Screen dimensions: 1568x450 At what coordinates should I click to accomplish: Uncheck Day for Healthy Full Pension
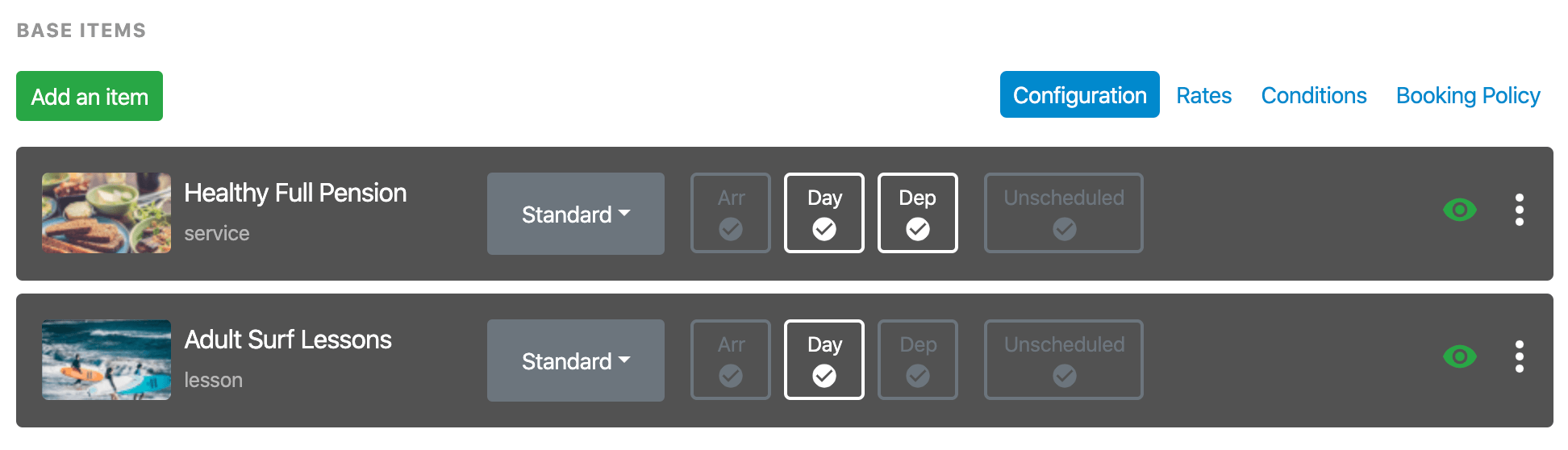pyautogui.click(x=824, y=213)
